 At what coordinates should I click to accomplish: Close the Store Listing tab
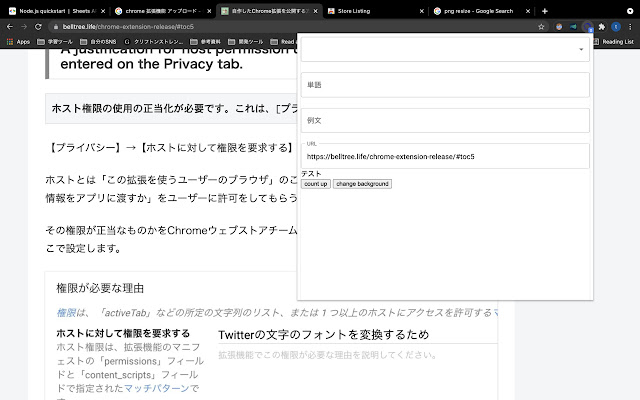tap(422, 11)
